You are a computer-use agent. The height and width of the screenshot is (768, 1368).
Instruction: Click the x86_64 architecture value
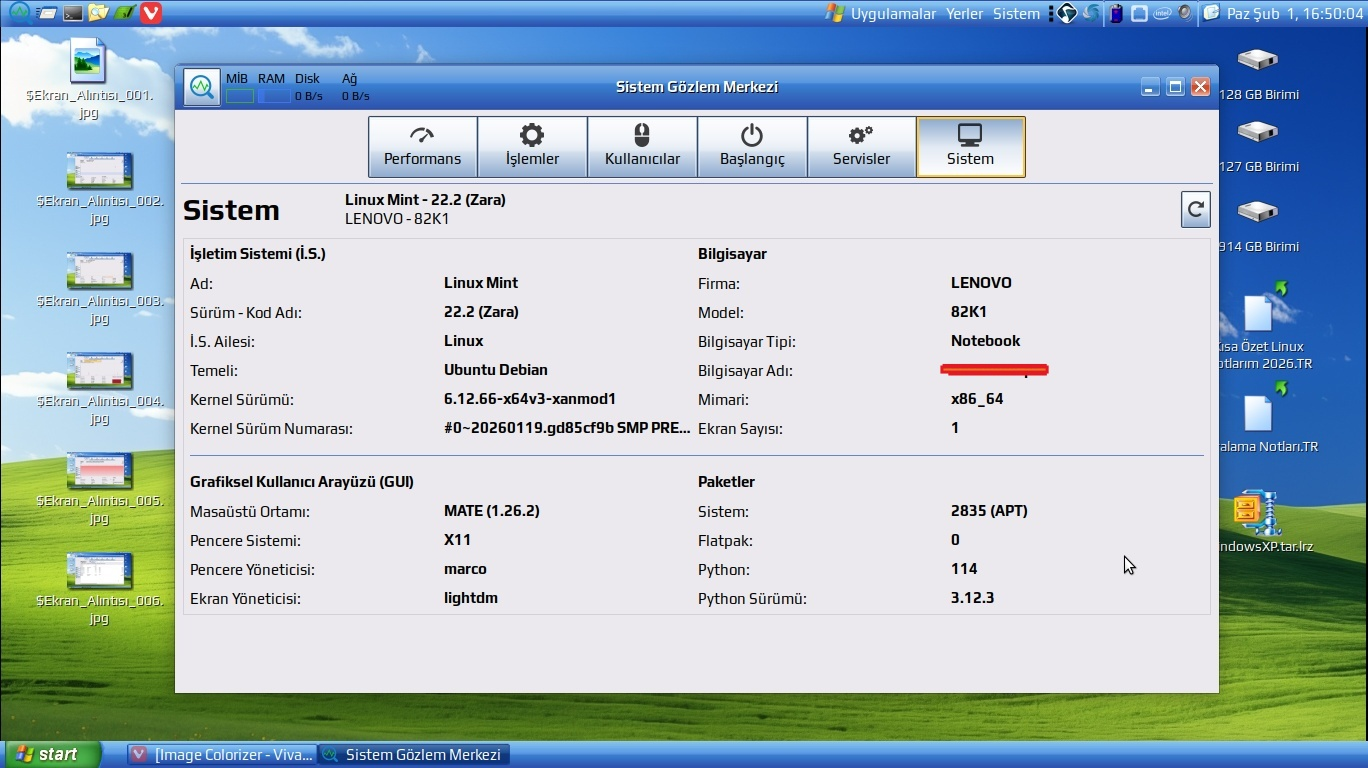point(977,399)
